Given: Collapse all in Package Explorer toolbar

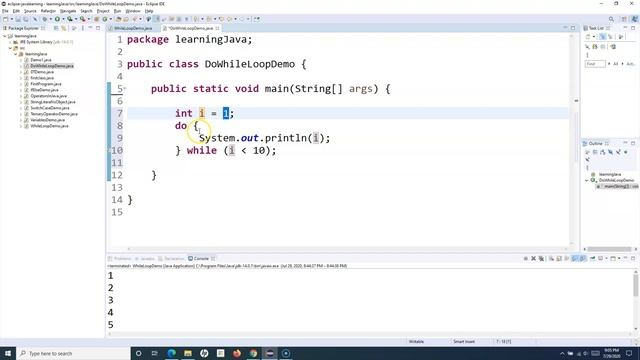Looking at the screenshot, I should (56, 28).
